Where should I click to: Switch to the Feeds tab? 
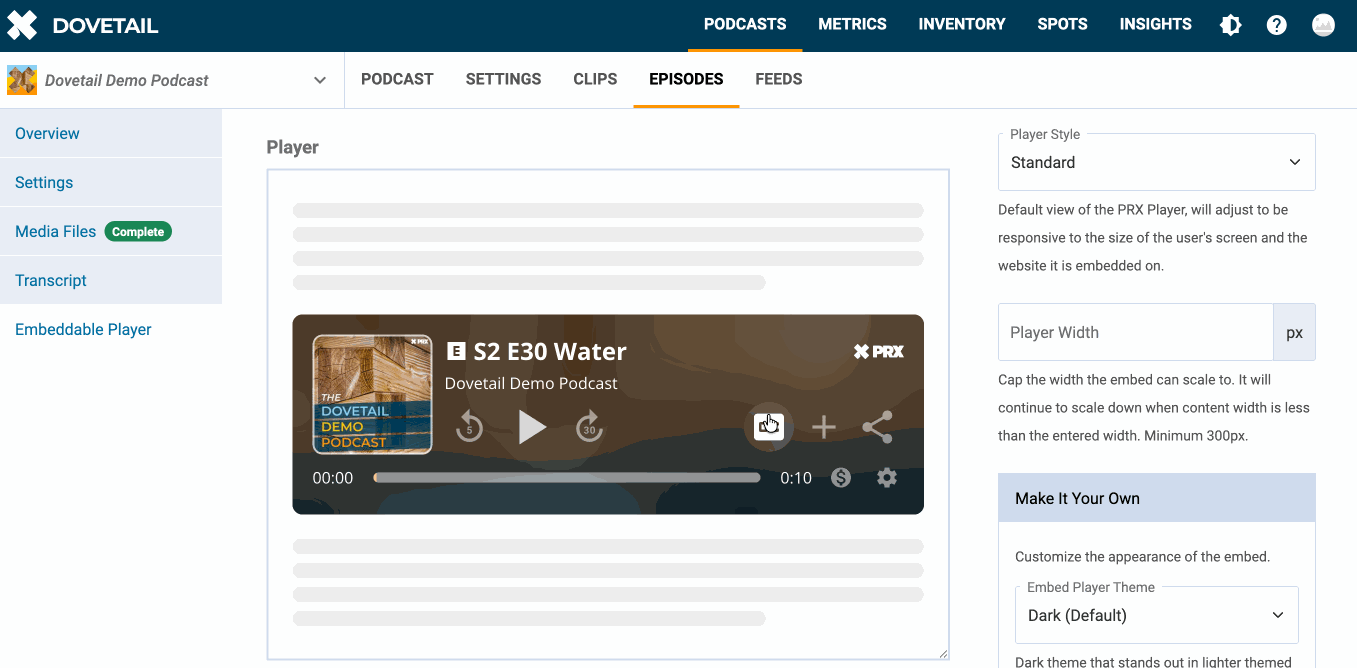coord(778,79)
